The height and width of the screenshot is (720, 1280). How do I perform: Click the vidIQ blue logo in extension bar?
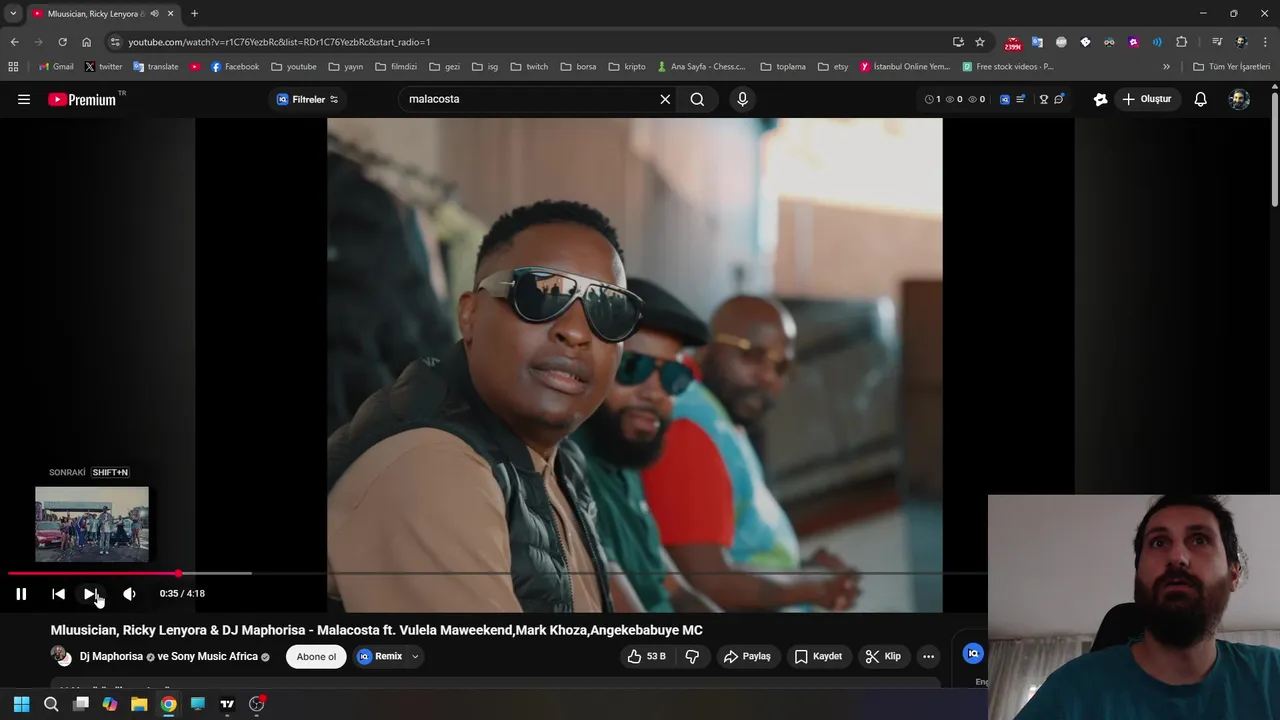(x=1005, y=99)
